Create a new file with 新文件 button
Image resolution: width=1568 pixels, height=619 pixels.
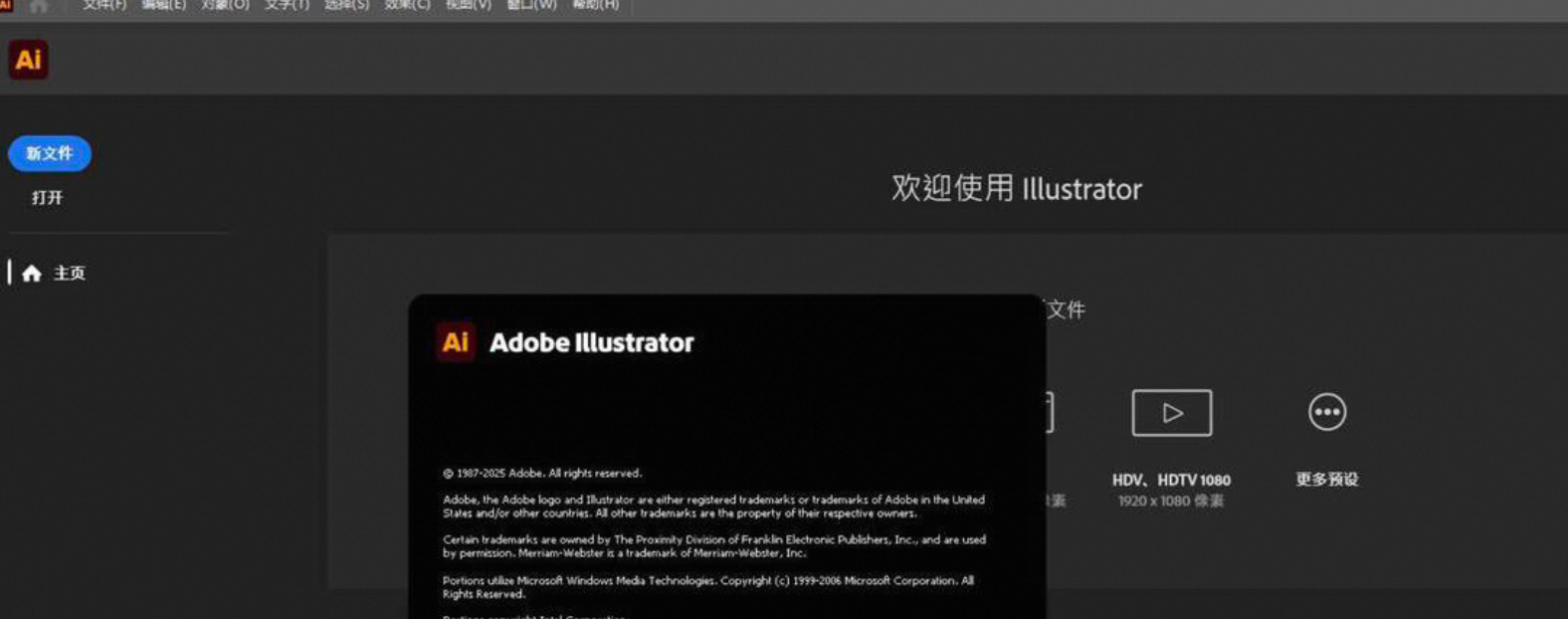[50, 153]
